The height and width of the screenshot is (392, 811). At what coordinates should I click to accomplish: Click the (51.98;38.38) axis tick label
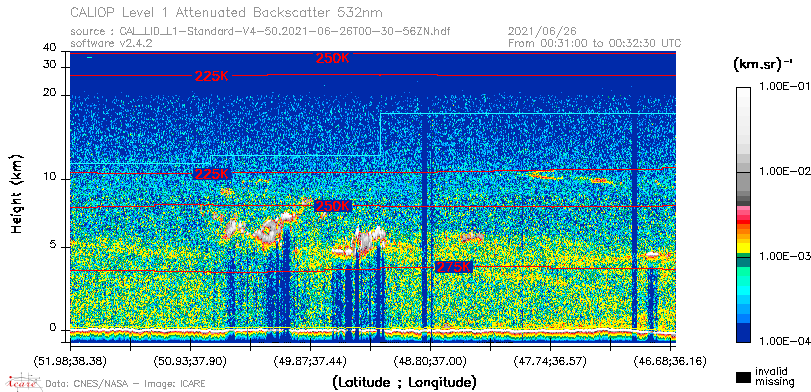point(70,360)
